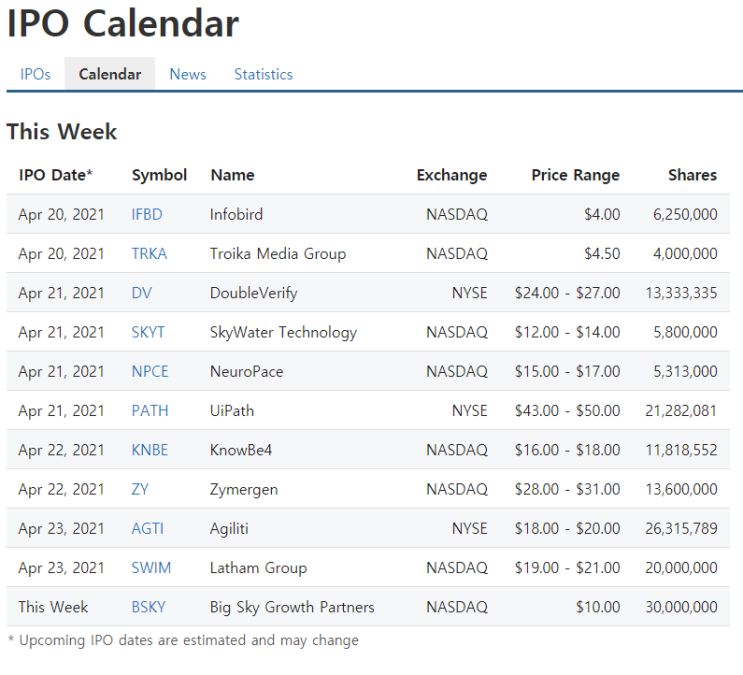Image resolution: width=743 pixels, height=675 pixels.
Task: Open the News tab
Action: (x=188, y=74)
